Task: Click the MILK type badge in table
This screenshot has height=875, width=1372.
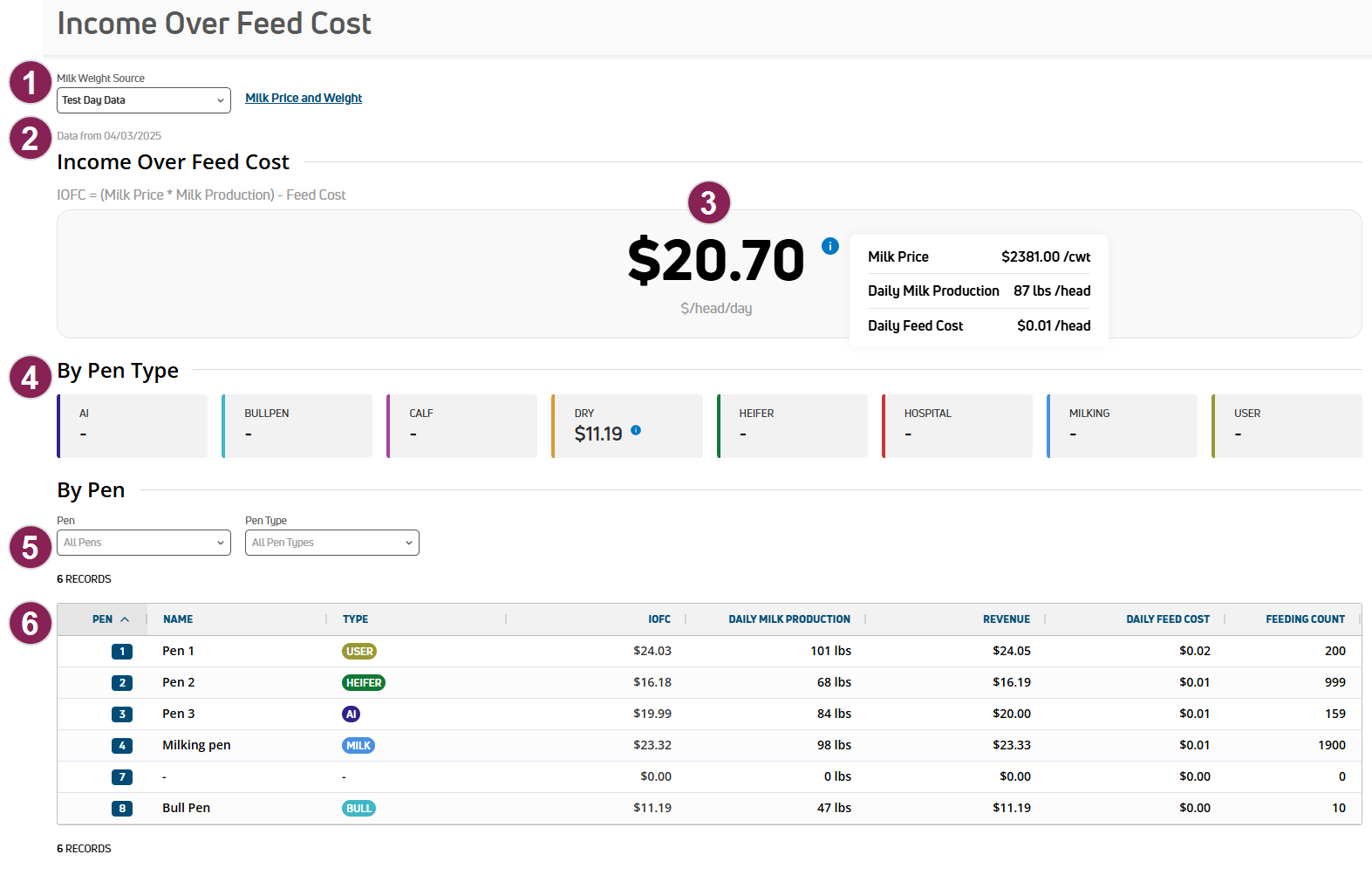Action: click(358, 746)
